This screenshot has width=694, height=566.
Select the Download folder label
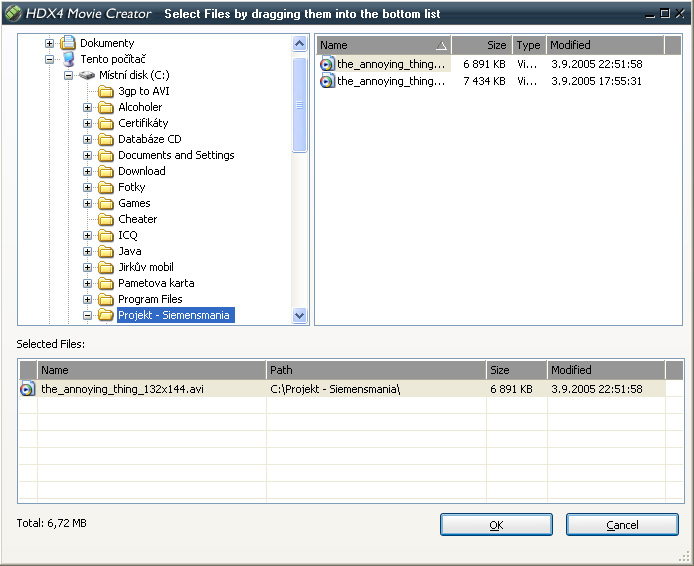pyautogui.click(x=142, y=171)
